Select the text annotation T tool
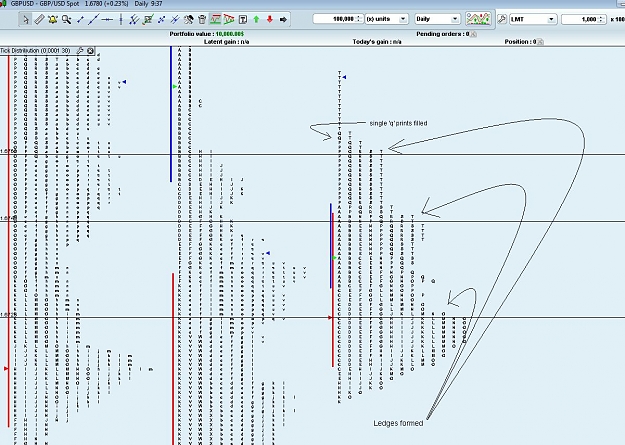625x445 pixels. [x=243, y=19]
